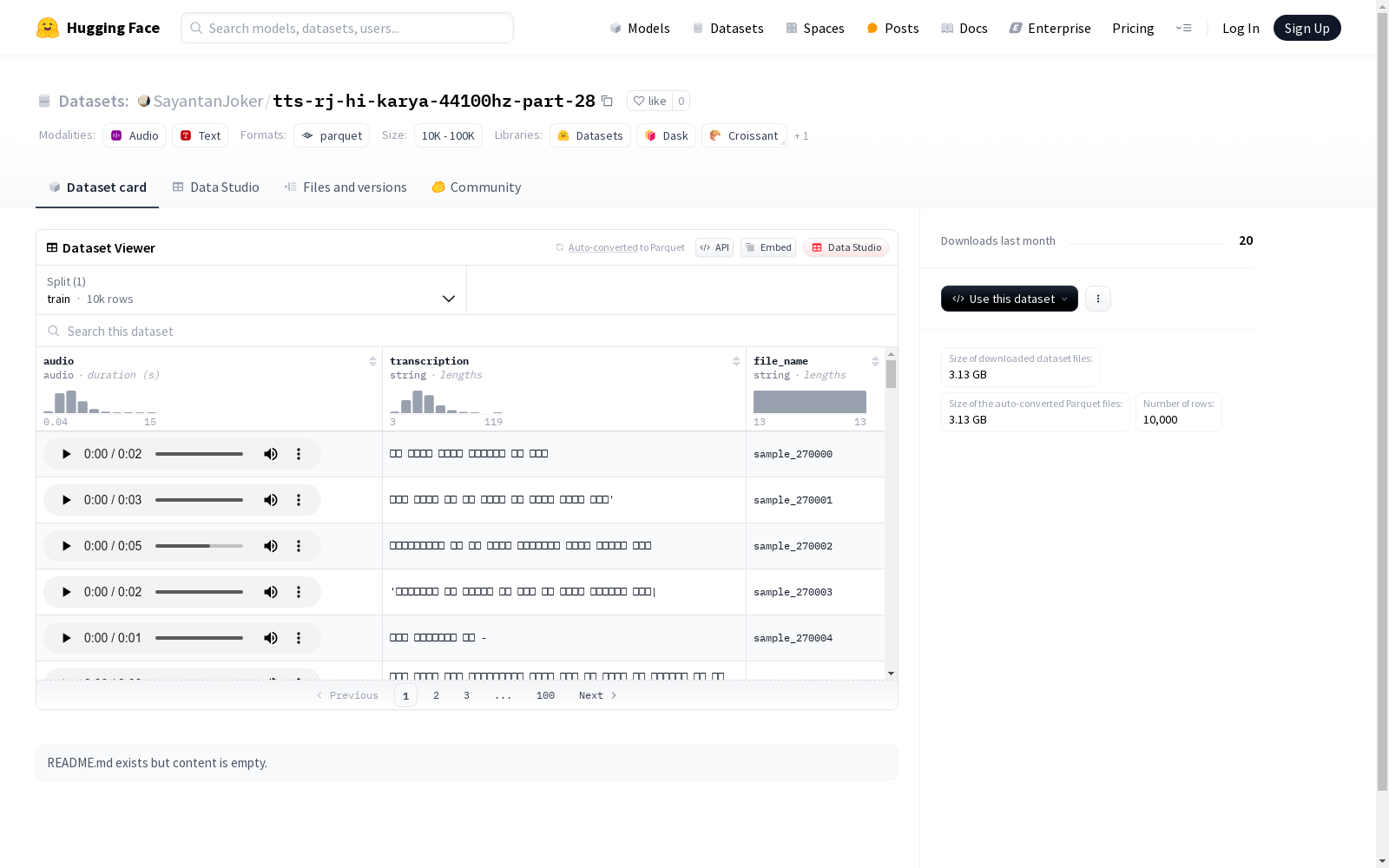Go to the Next page
The height and width of the screenshot is (868, 1389).
[598, 695]
